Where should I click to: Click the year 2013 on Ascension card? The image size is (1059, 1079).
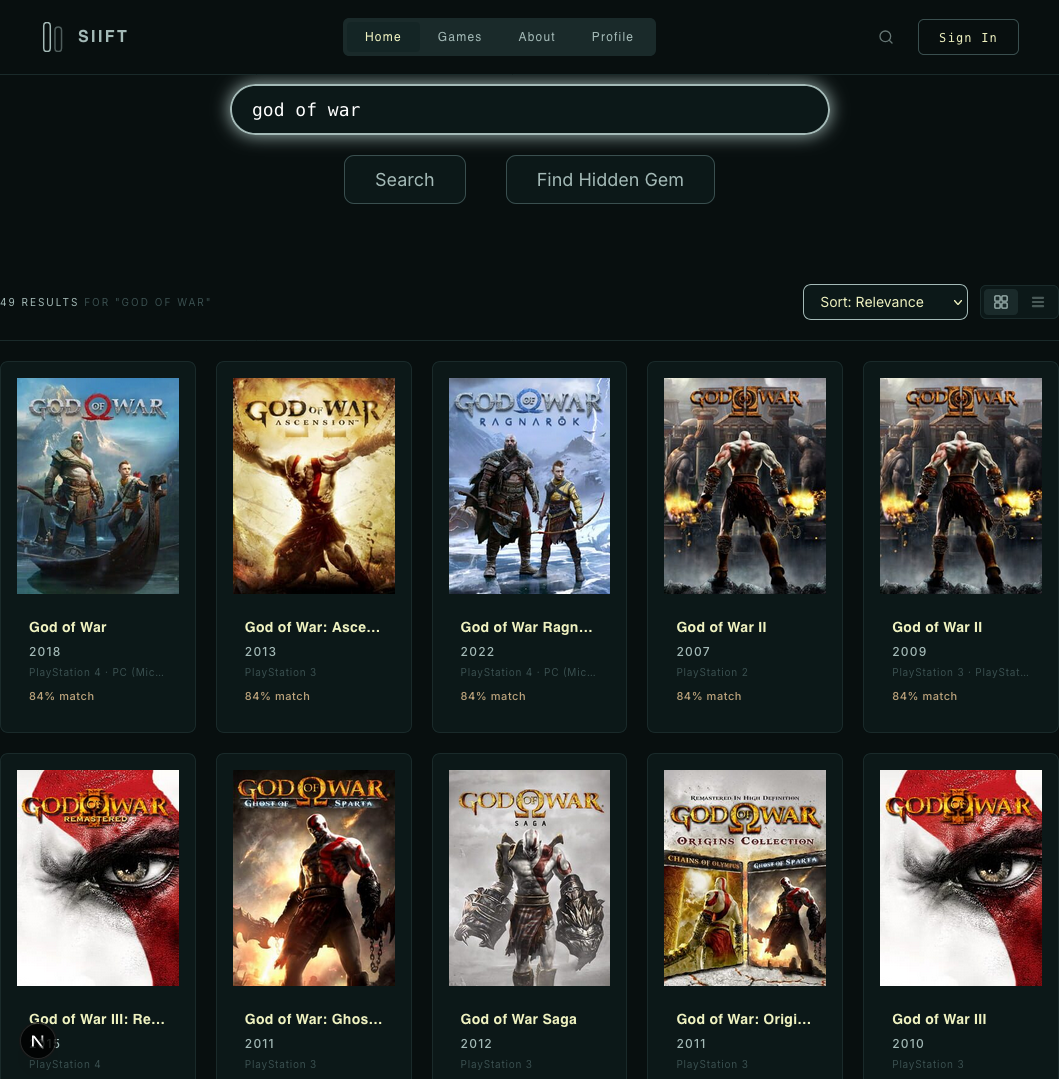[261, 652]
